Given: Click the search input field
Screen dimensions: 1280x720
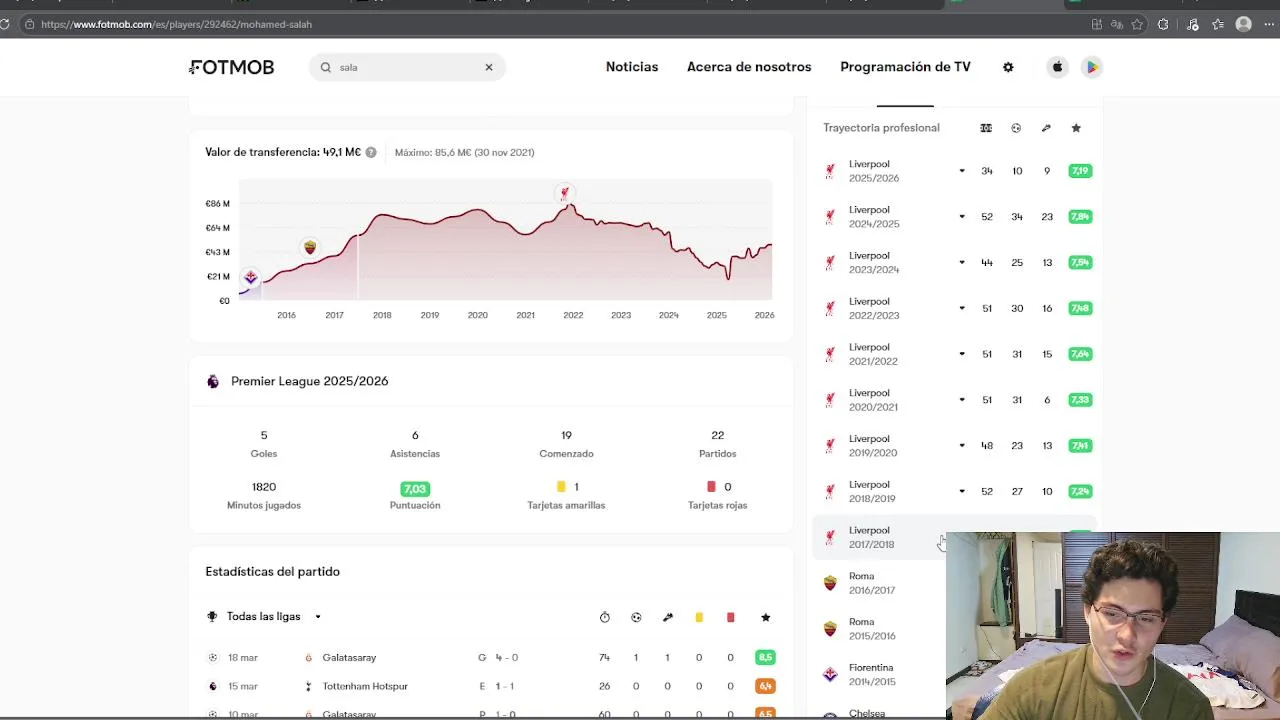Looking at the screenshot, I should point(407,67).
